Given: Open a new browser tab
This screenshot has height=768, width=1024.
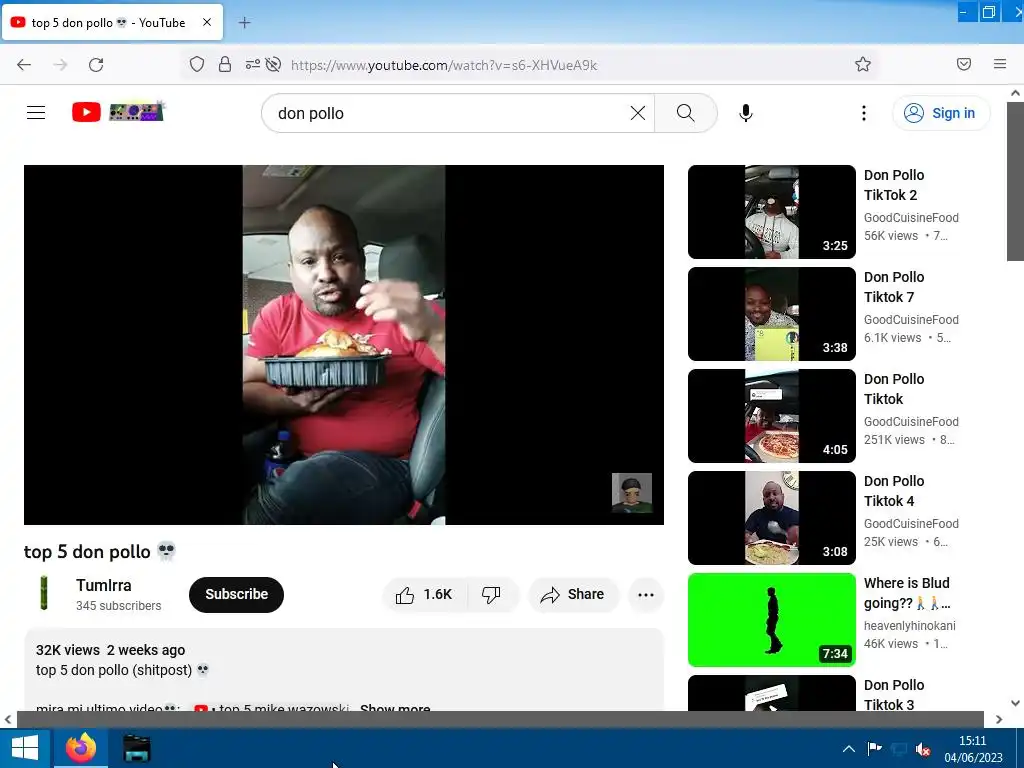Looking at the screenshot, I should click(244, 23).
